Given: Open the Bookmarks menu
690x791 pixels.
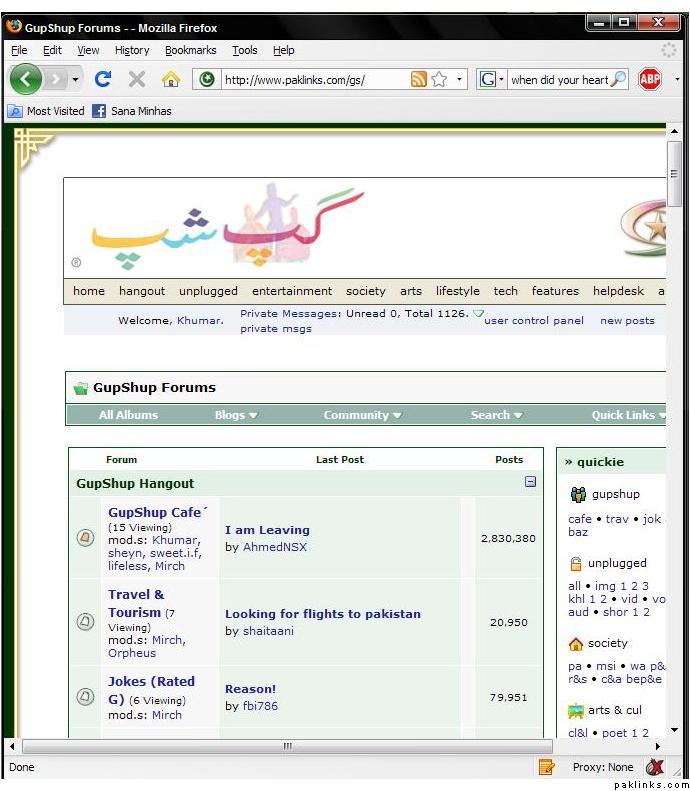Looking at the screenshot, I should coord(190,50).
